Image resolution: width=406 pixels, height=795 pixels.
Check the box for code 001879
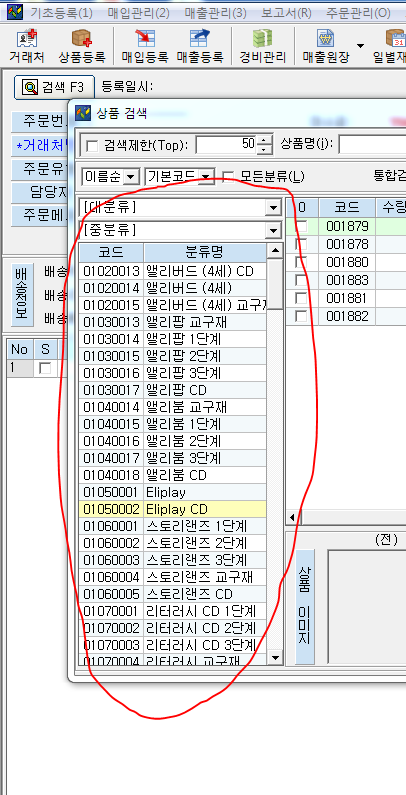[302, 226]
